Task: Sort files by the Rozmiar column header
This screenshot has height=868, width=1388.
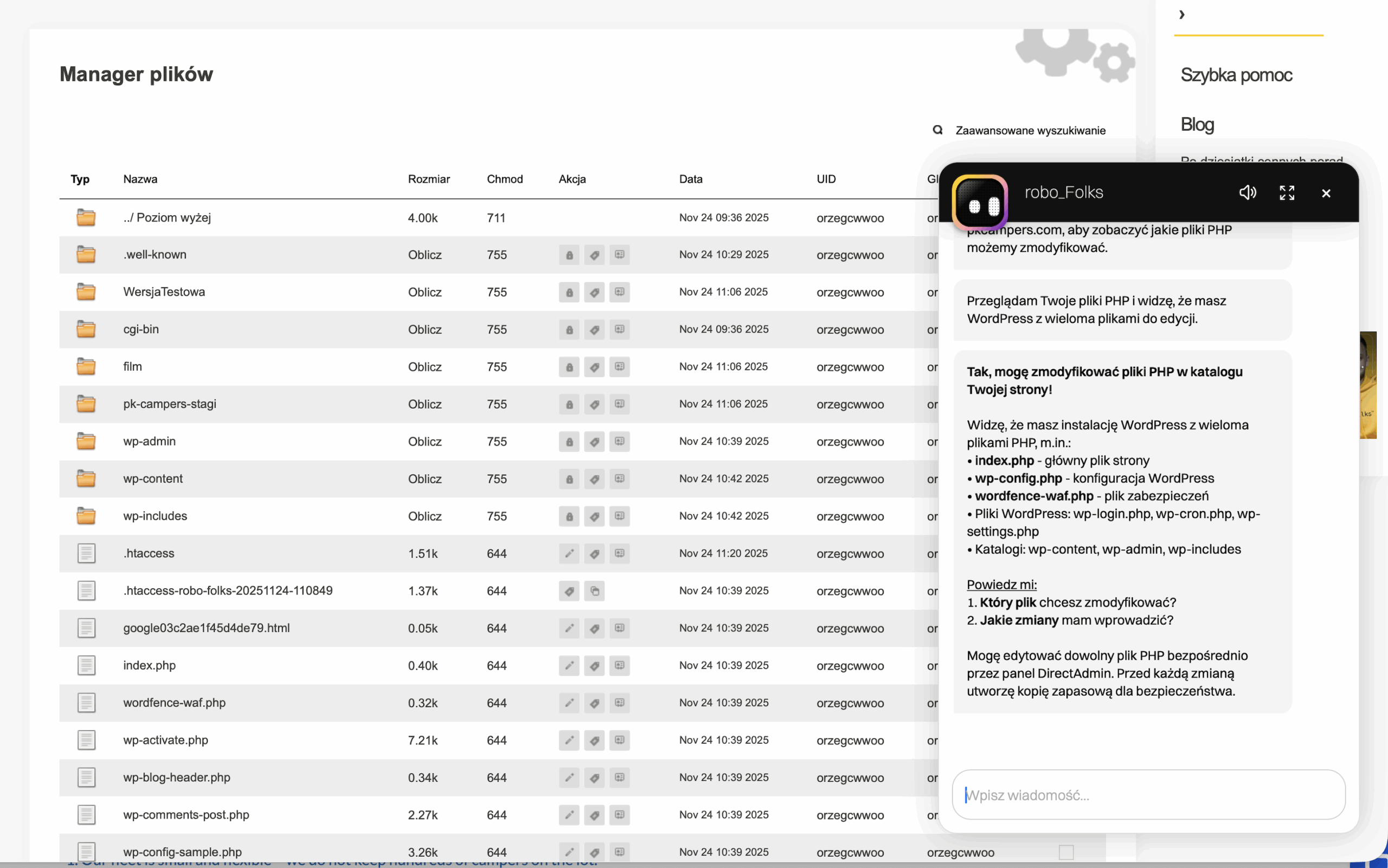Action: pos(428,179)
